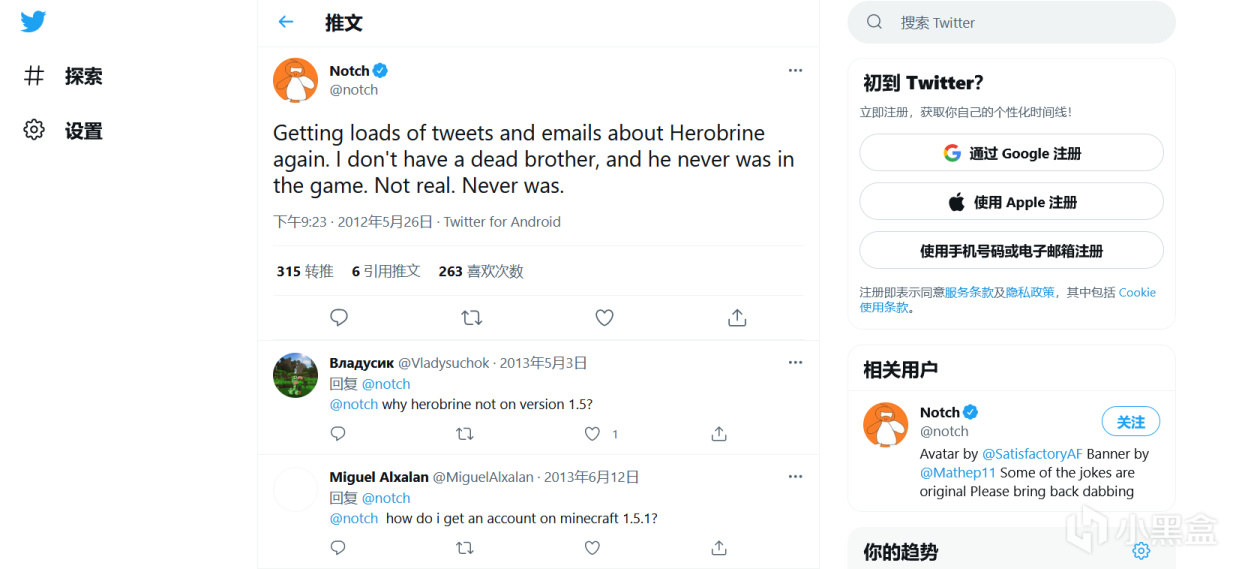Share Notch's Herobrine tweet
This screenshot has height=569, width=1254.
(x=737, y=318)
